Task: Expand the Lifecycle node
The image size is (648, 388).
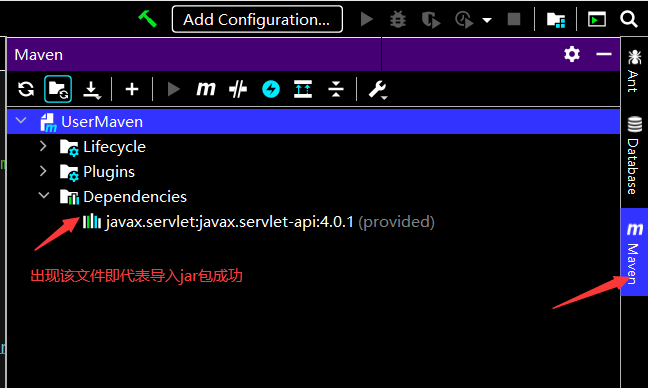Action: coord(43,146)
